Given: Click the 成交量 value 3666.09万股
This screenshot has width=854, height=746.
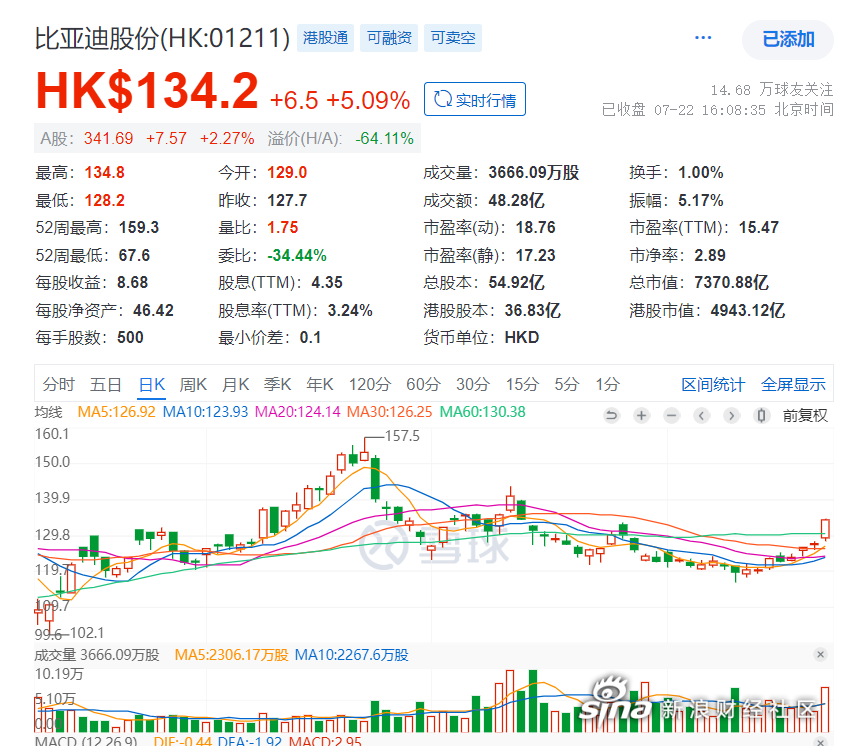Looking at the screenshot, I should coord(534,173).
